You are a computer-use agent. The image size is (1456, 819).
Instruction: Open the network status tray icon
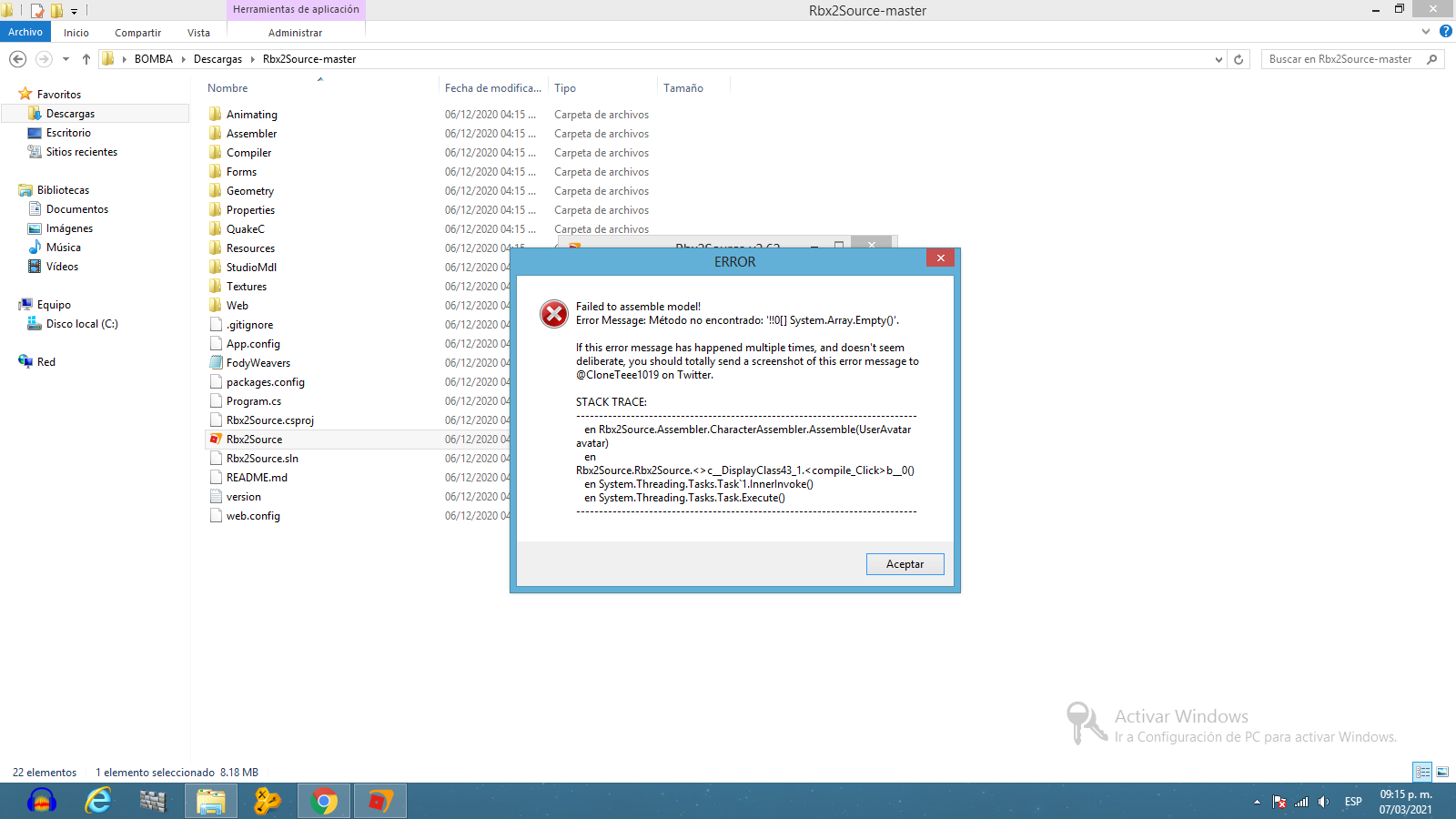[x=1301, y=802]
